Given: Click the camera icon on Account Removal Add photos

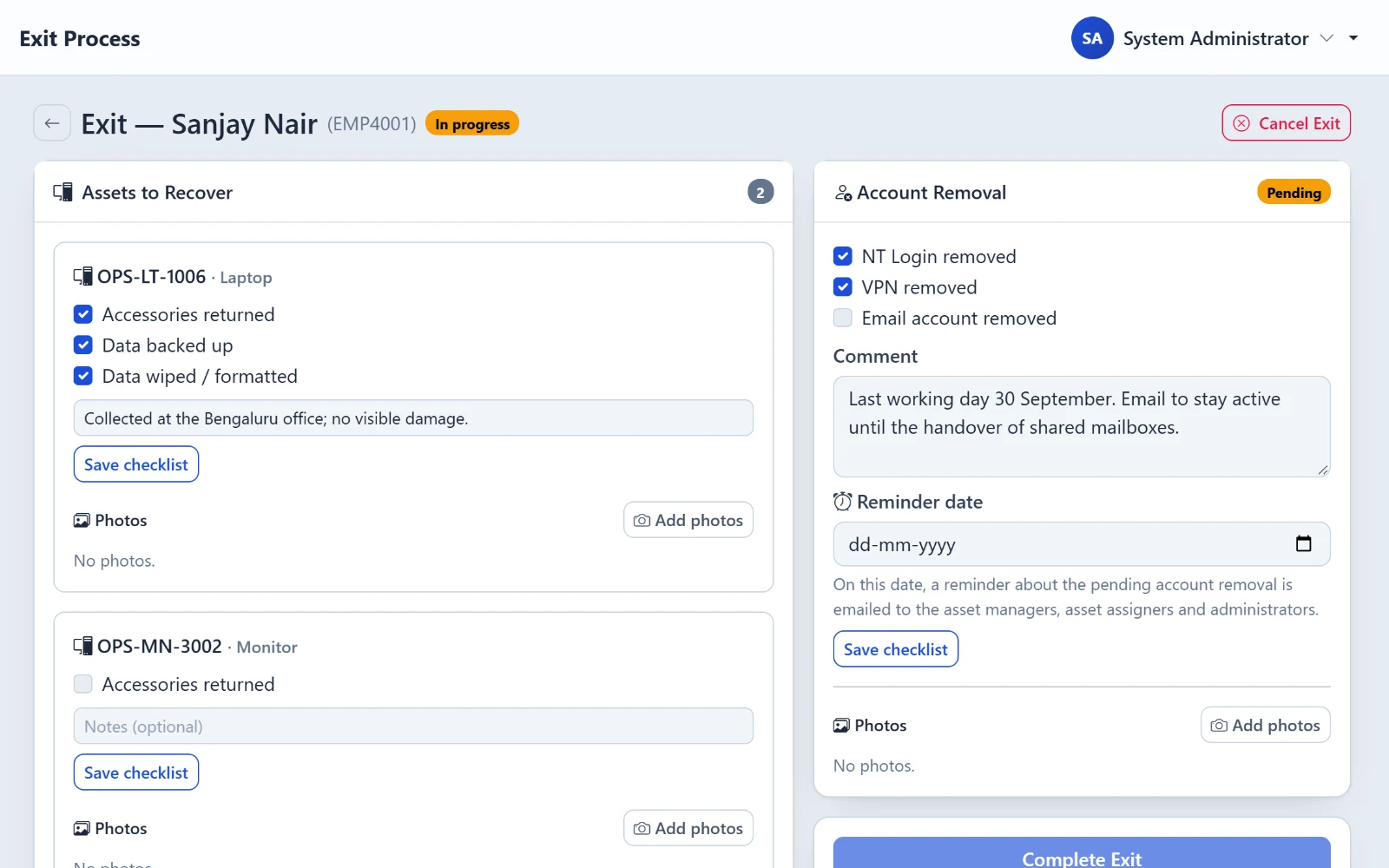Looking at the screenshot, I should tap(1219, 726).
